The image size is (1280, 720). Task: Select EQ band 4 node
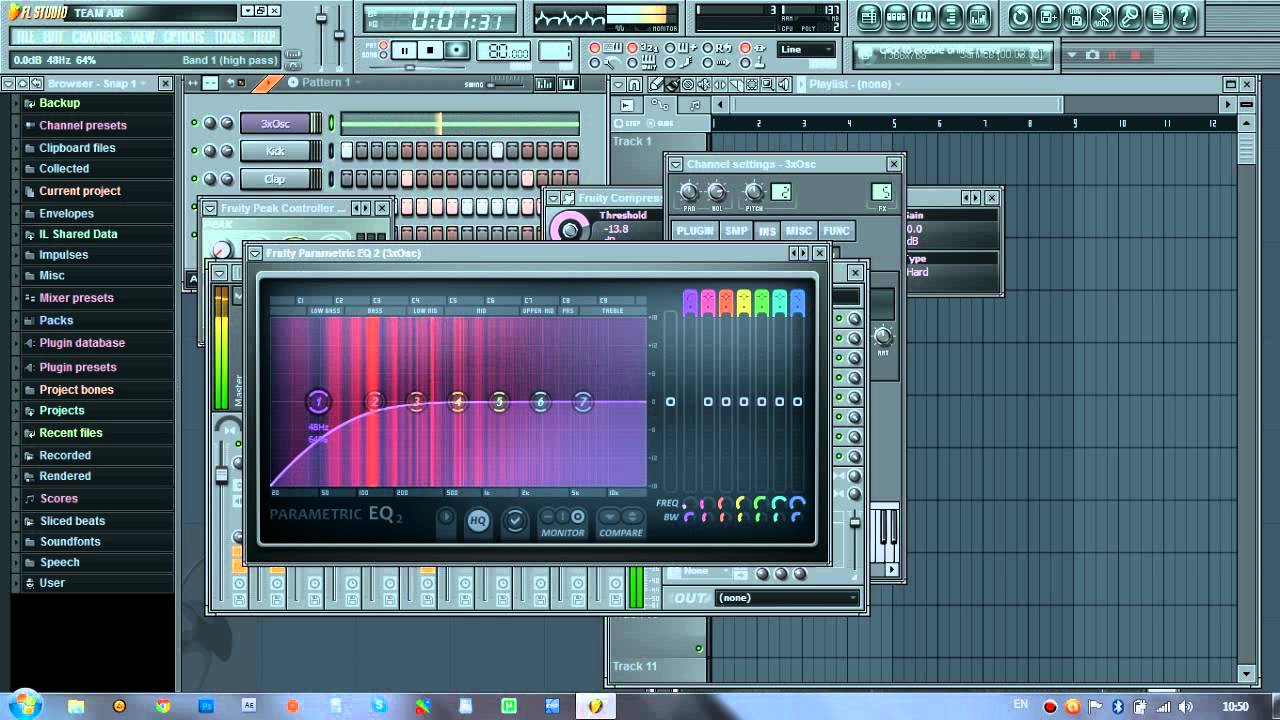(458, 402)
